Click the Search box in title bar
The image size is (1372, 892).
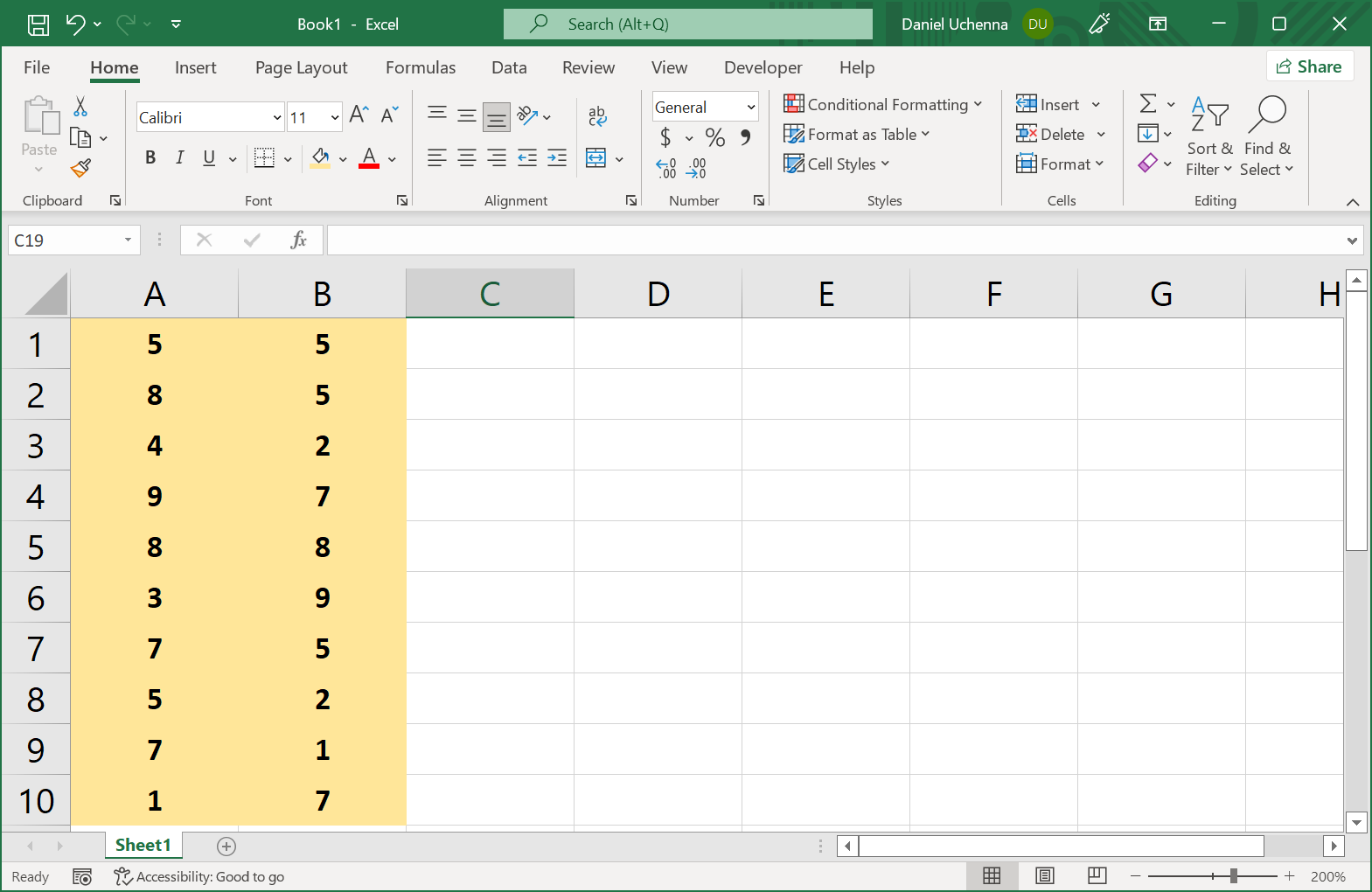pyautogui.click(x=688, y=24)
